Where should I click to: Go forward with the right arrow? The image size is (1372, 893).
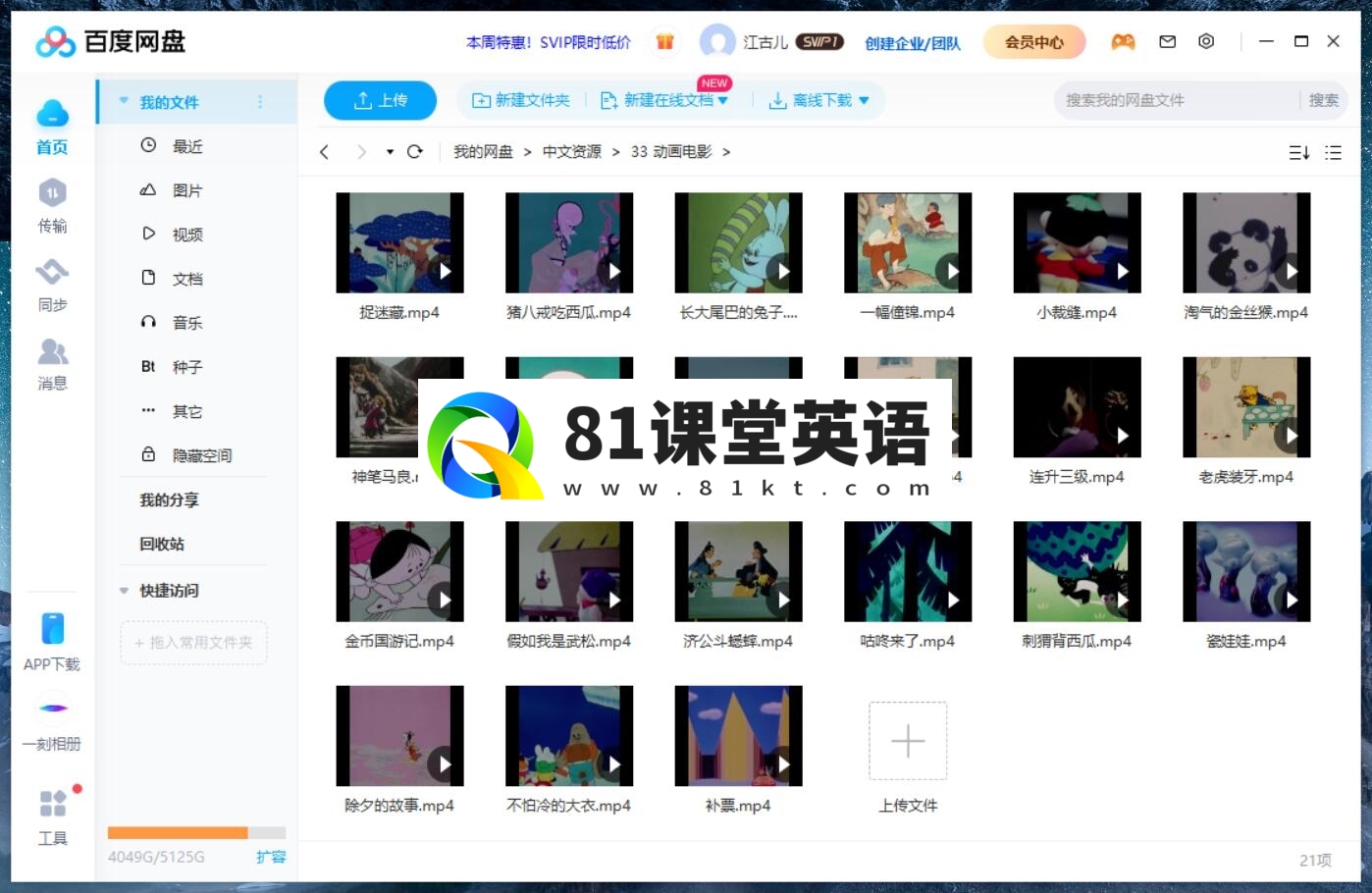[361, 152]
